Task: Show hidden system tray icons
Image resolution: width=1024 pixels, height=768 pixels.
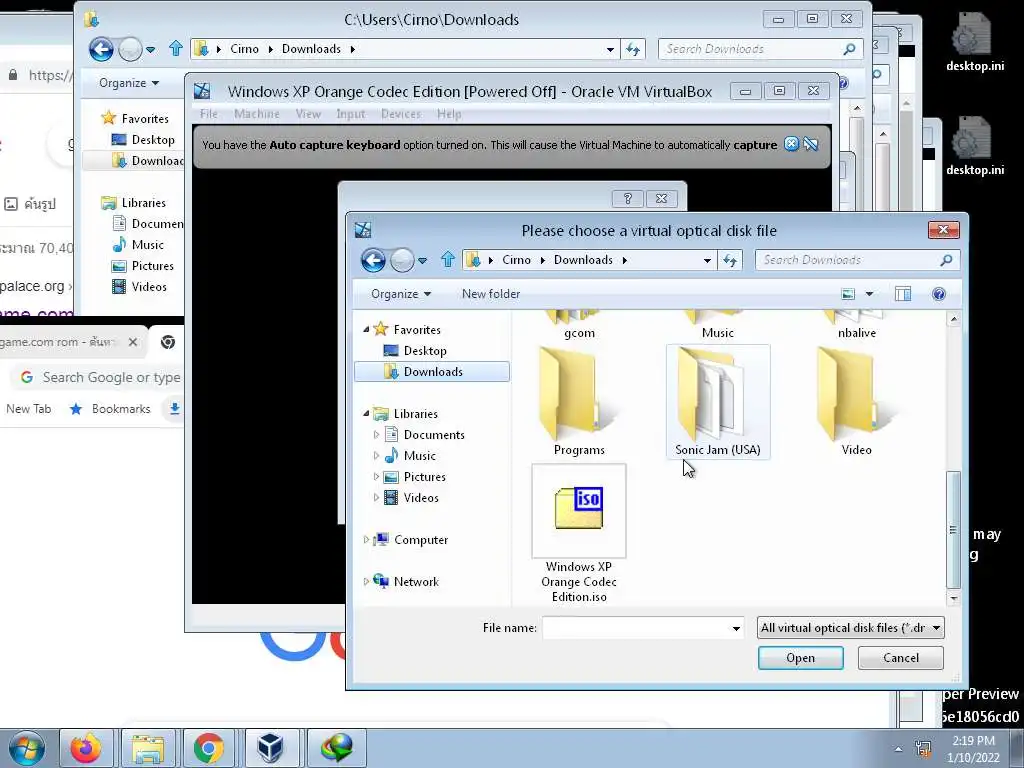Action: coord(898,749)
